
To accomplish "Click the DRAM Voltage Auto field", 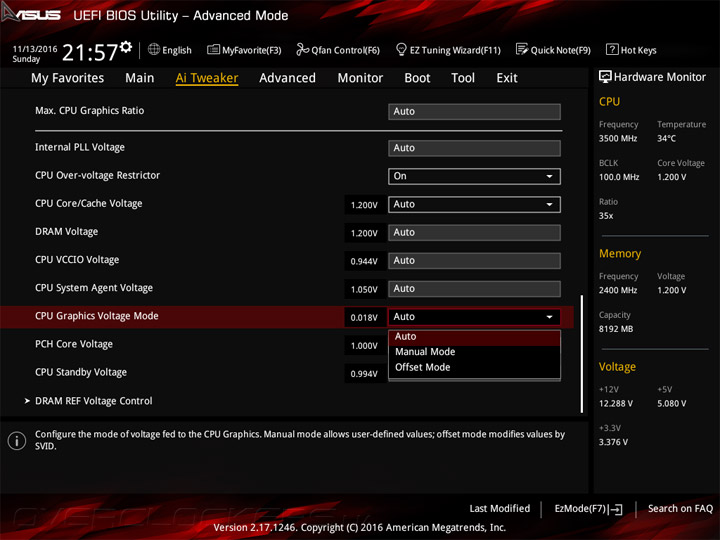I will tap(474, 233).
